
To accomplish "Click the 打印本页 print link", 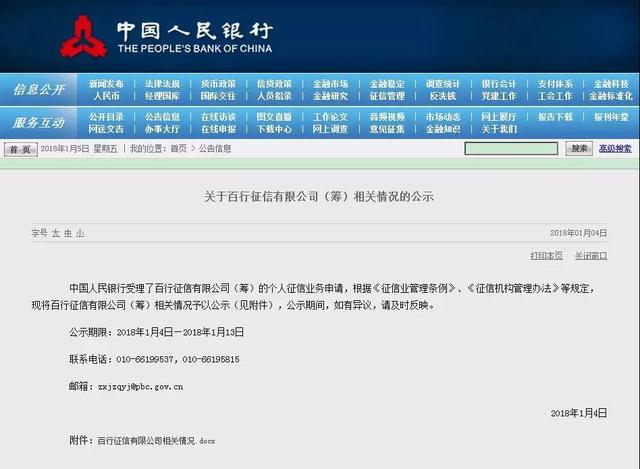I will pos(547,256).
